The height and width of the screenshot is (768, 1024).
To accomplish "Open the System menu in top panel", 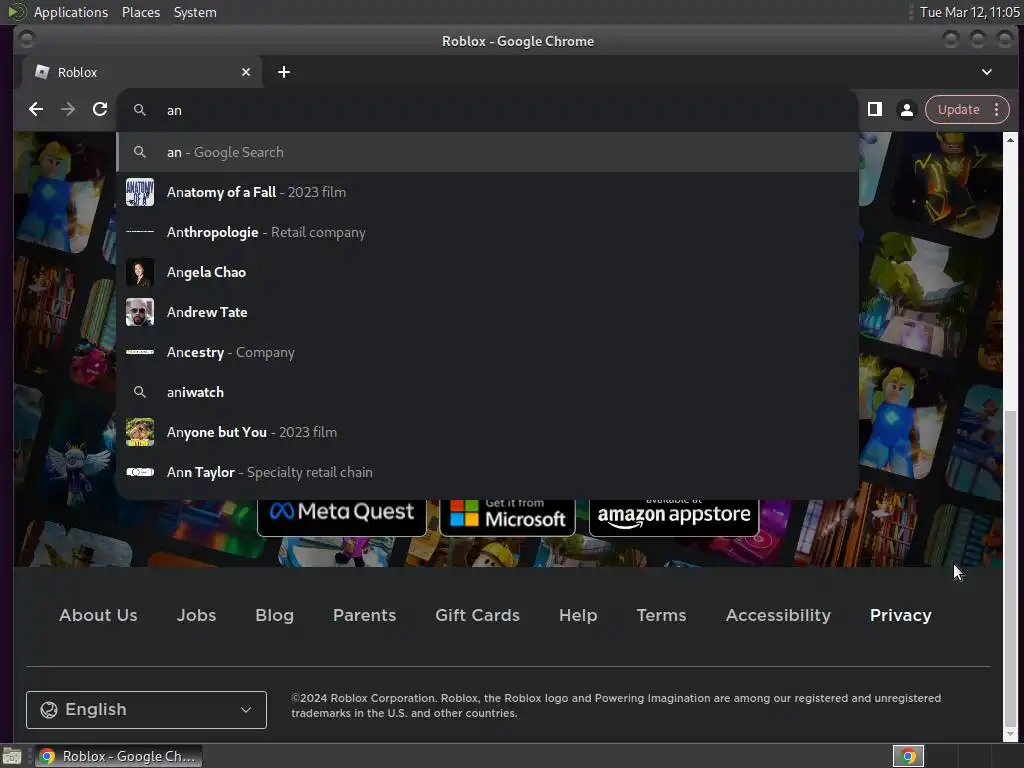I will pos(195,12).
